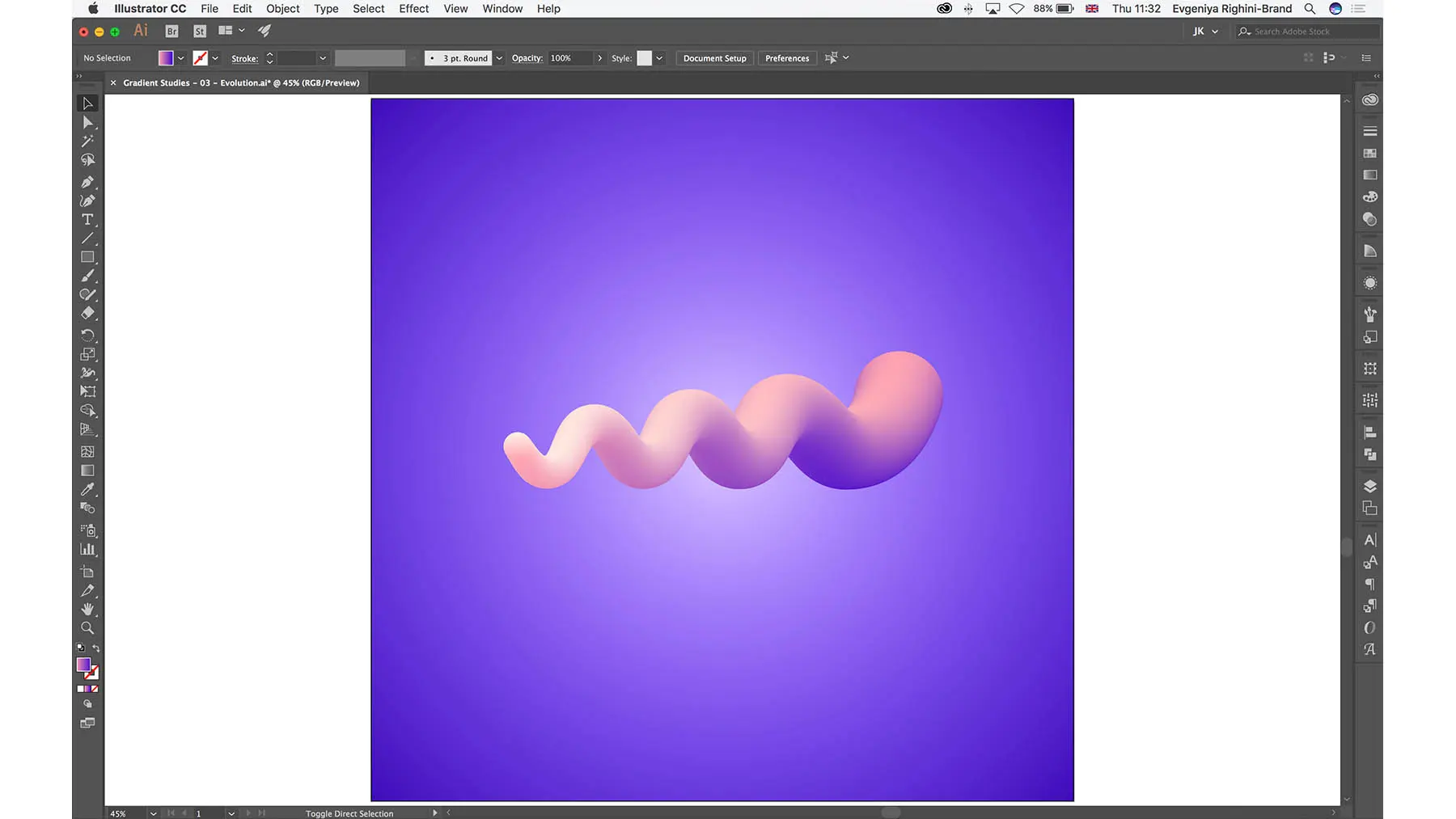Select the Type tool

[x=87, y=220]
